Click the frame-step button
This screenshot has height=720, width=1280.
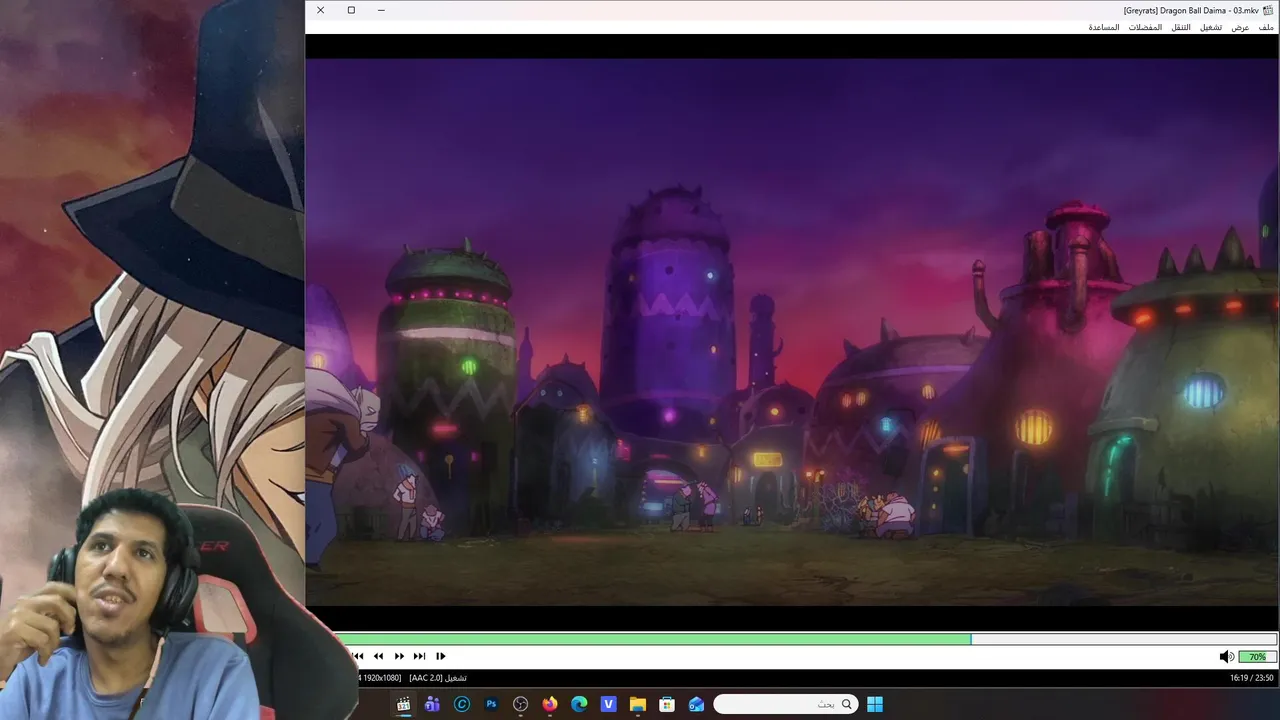click(440, 656)
